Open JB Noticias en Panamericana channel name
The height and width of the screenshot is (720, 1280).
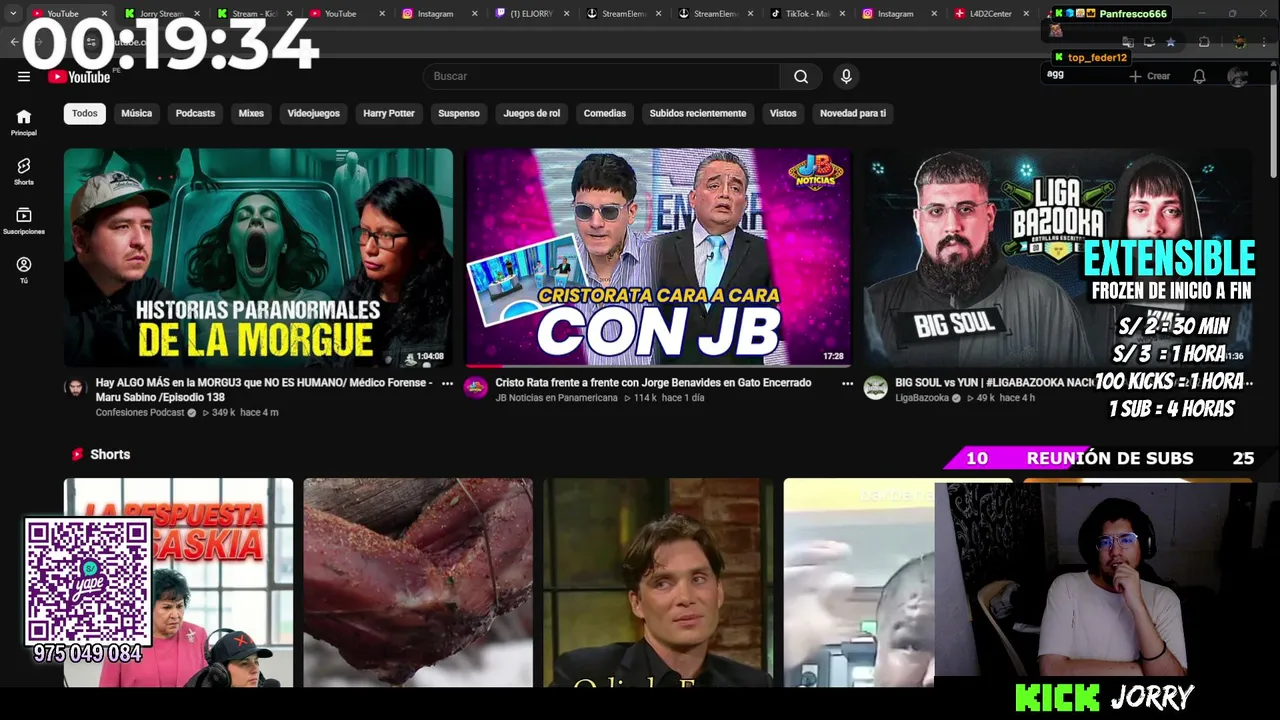click(x=556, y=398)
